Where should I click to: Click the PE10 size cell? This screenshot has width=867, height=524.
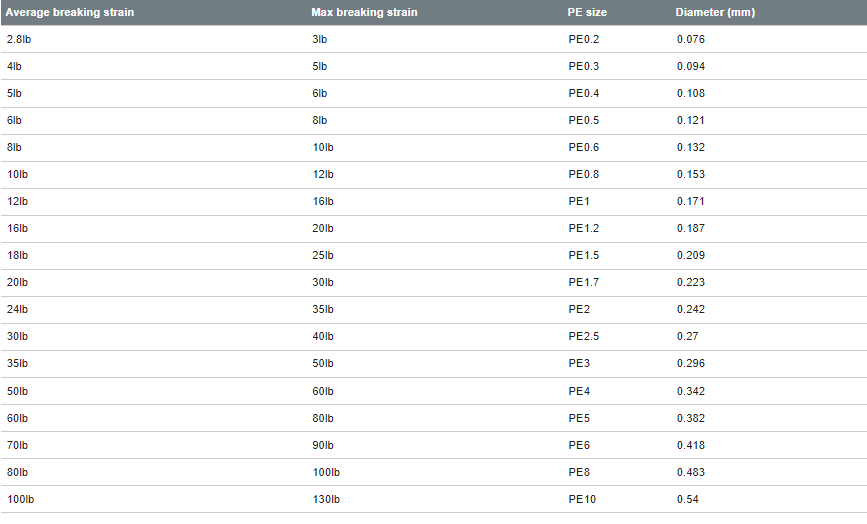tap(582, 499)
